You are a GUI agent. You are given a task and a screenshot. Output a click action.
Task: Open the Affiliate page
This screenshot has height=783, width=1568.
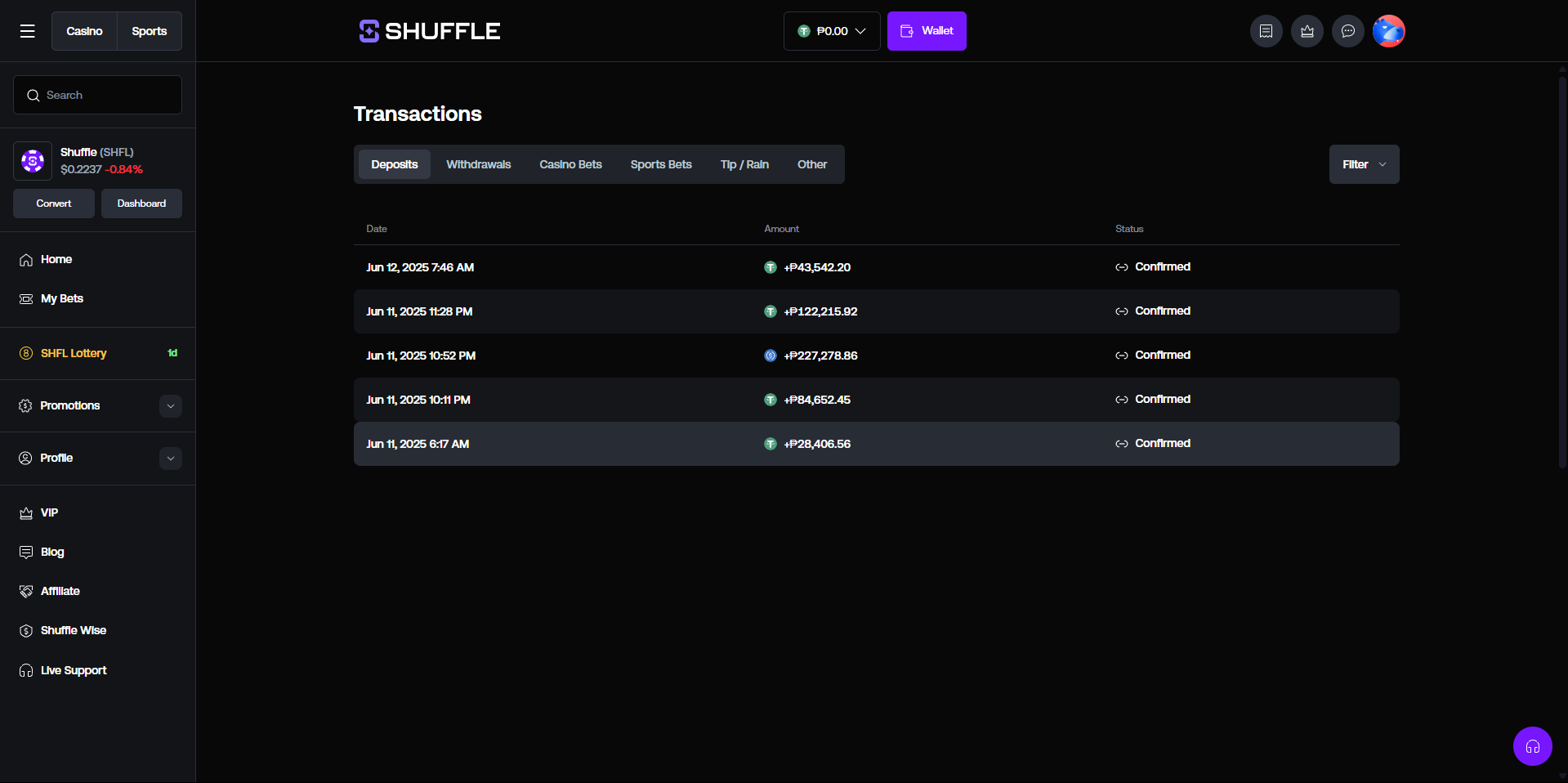click(60, 591)
